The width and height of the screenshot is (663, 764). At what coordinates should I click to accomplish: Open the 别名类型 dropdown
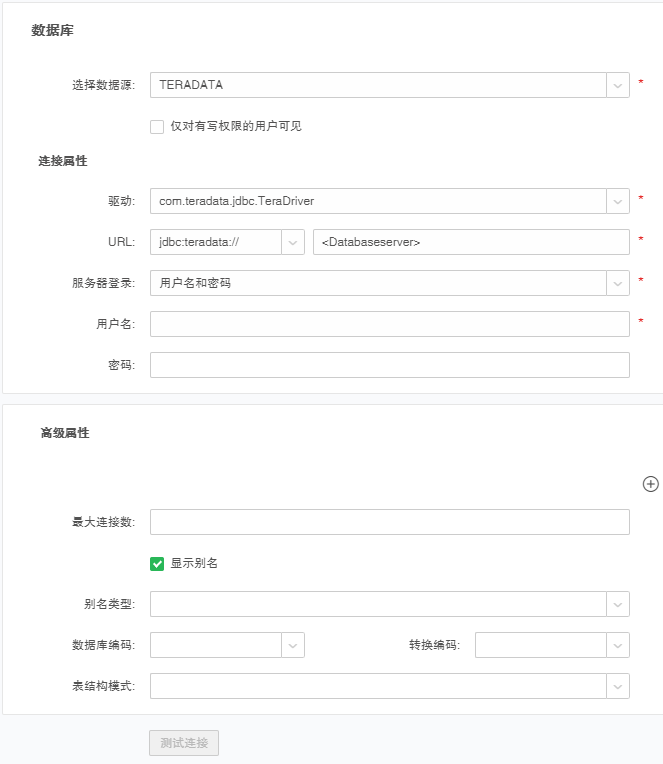617,604
